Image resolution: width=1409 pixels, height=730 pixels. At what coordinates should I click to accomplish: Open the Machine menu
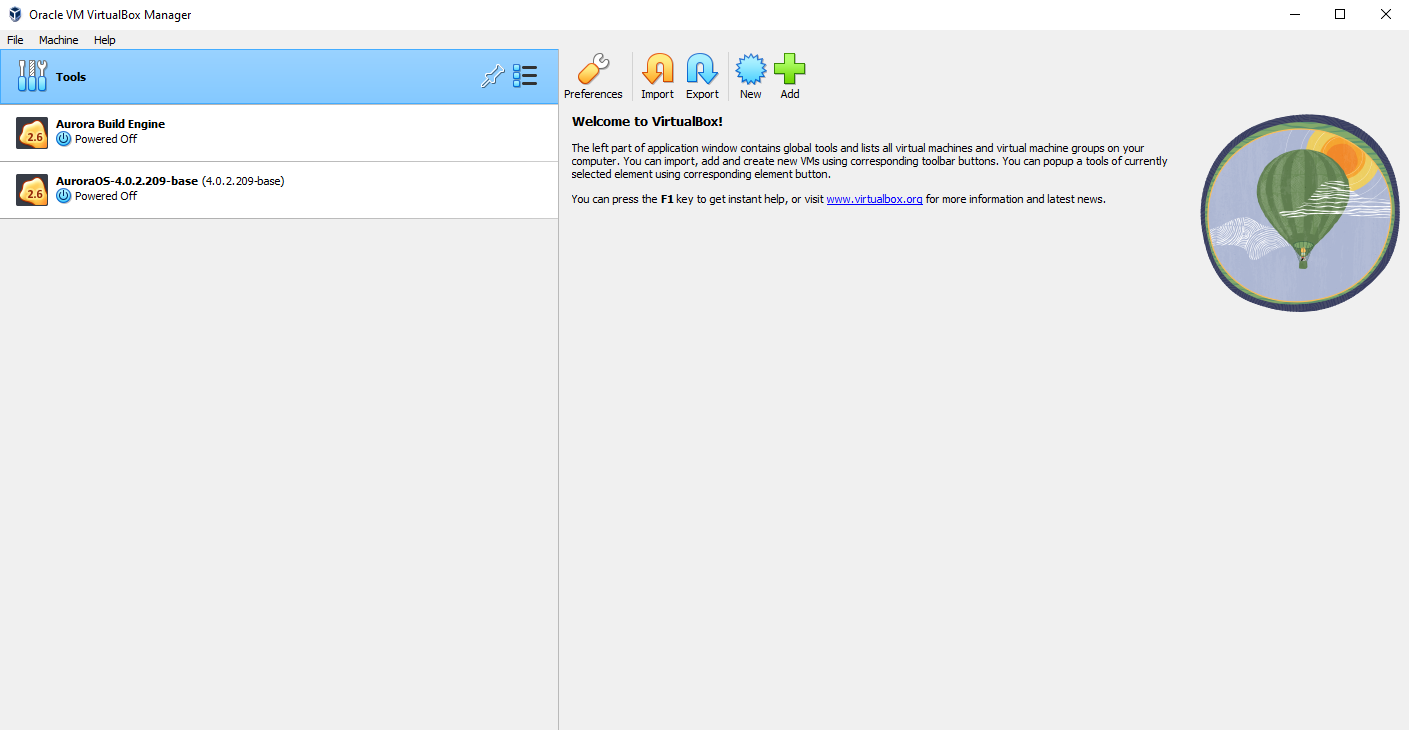coord(58,40)
